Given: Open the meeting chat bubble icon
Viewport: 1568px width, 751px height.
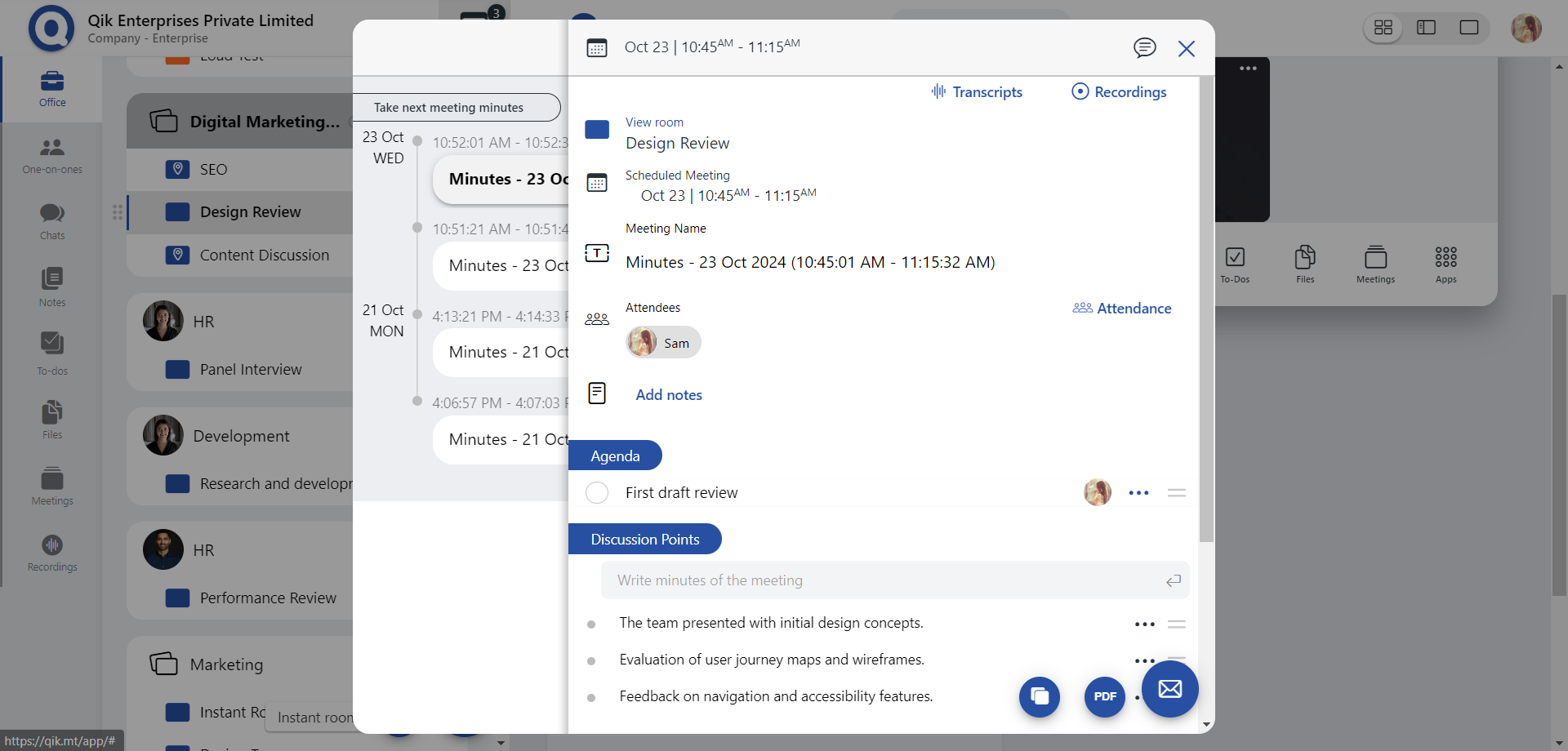Looking at the screenshot, I should click(x=1145, y=47).
